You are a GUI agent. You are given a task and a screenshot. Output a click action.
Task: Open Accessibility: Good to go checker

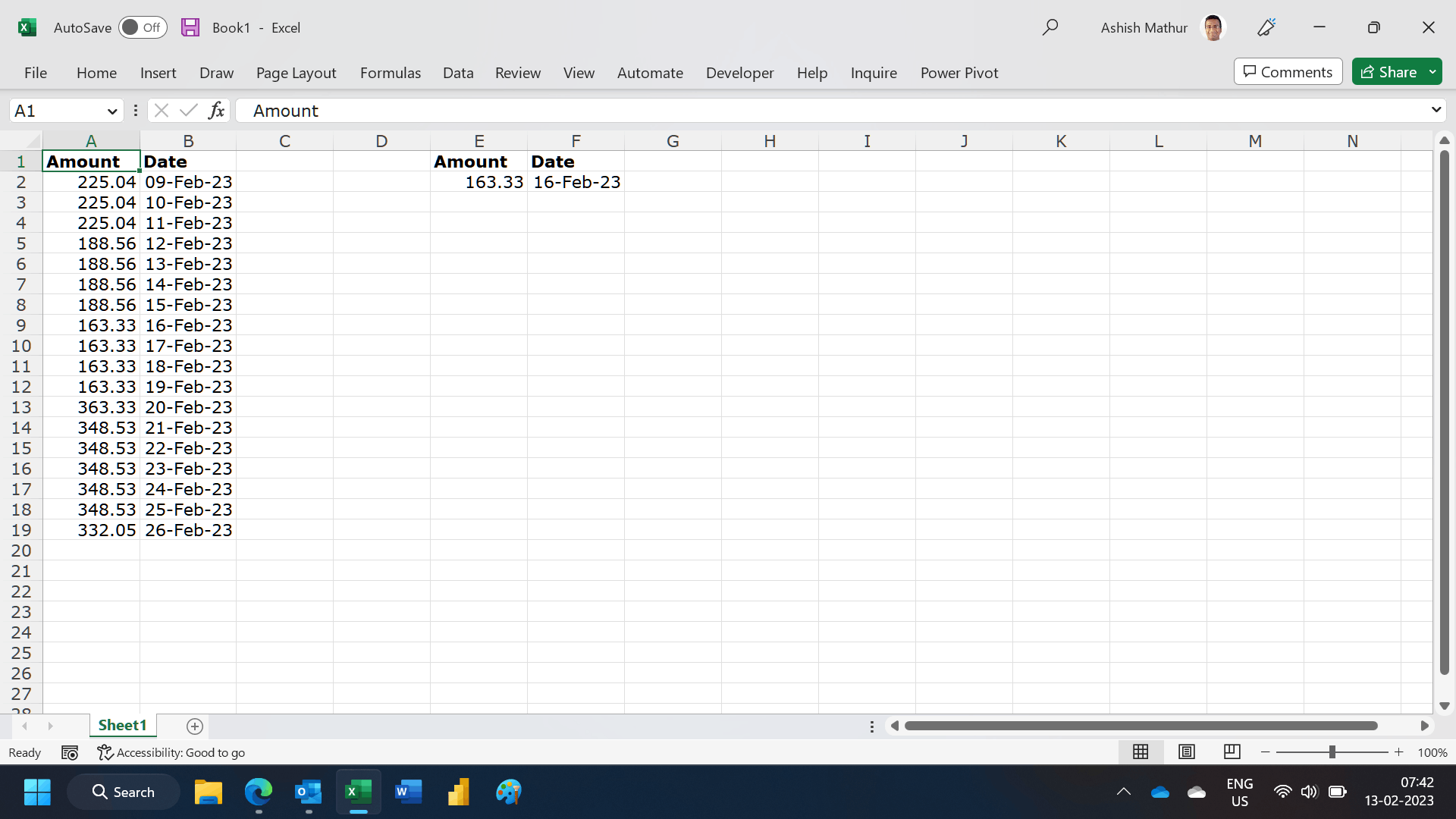tap(171, 753)
